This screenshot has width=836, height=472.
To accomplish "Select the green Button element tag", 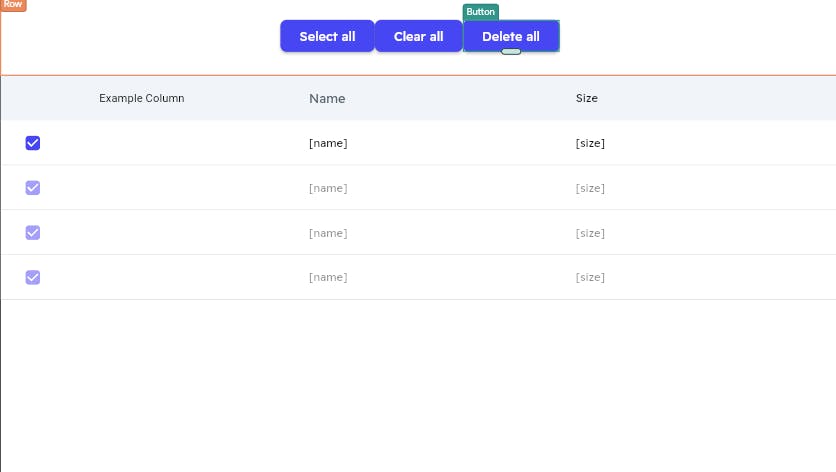I will pos(480,12).
